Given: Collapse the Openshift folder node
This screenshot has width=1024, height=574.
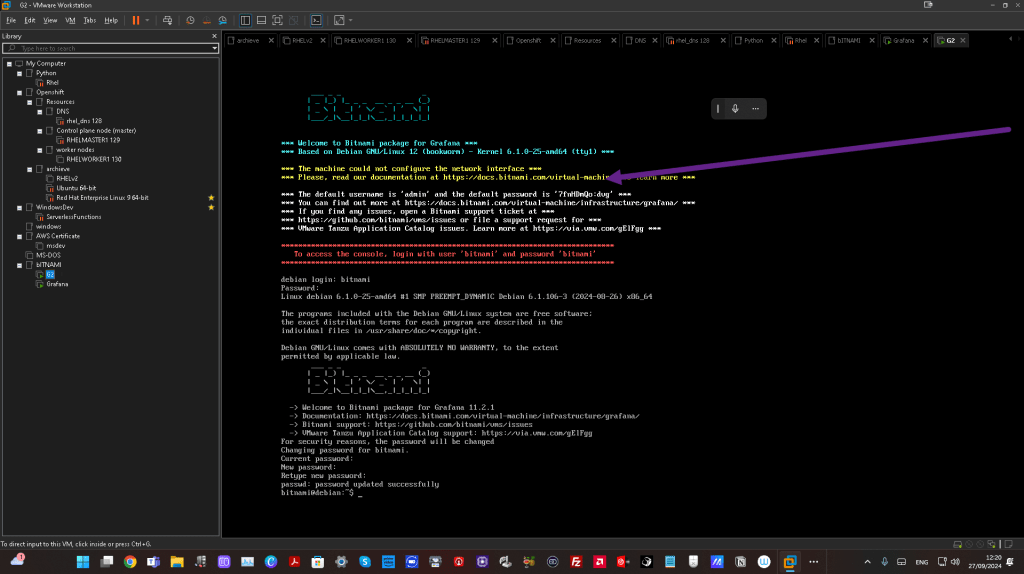Looking at the screenshot, I should click(x=20, y=93).
